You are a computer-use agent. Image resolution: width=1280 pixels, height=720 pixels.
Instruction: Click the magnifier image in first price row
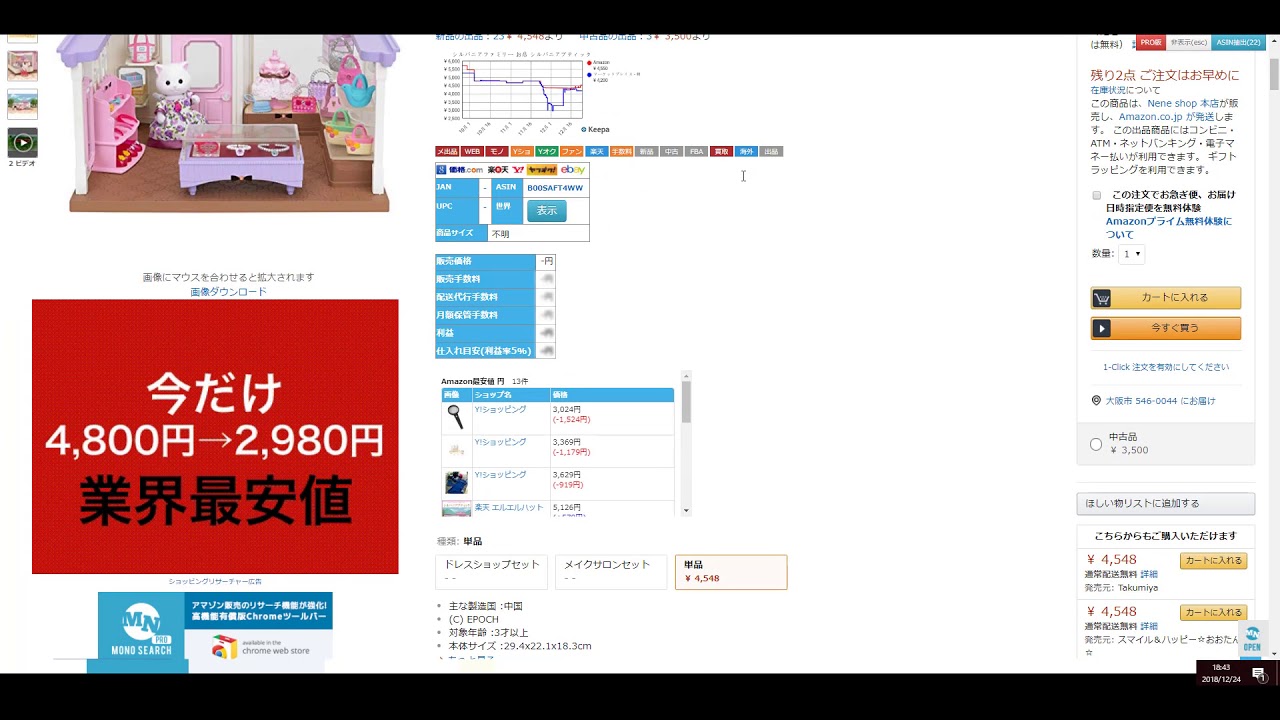pyautogui.click(x=456, y=417)
